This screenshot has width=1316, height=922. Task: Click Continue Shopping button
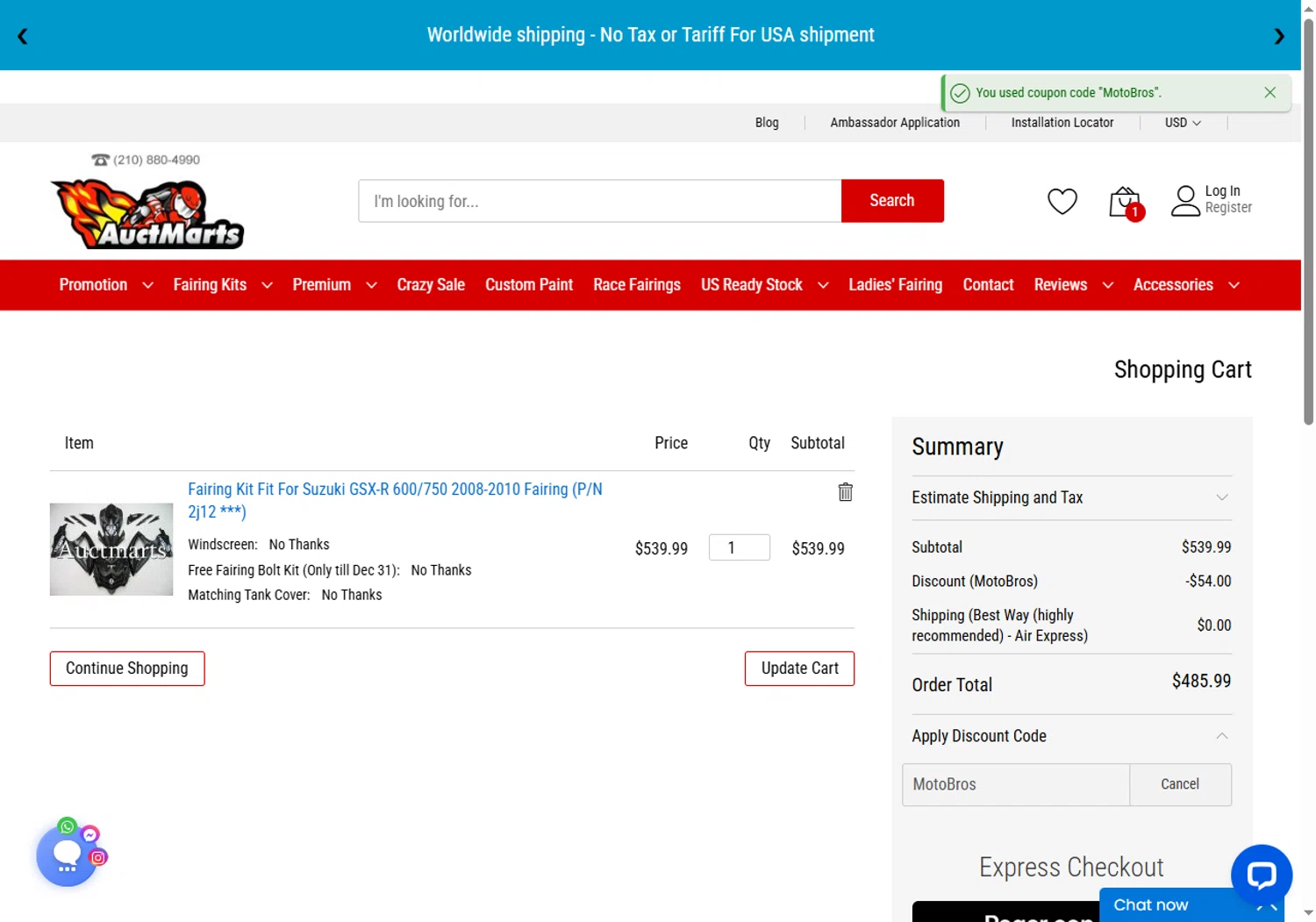127,668
